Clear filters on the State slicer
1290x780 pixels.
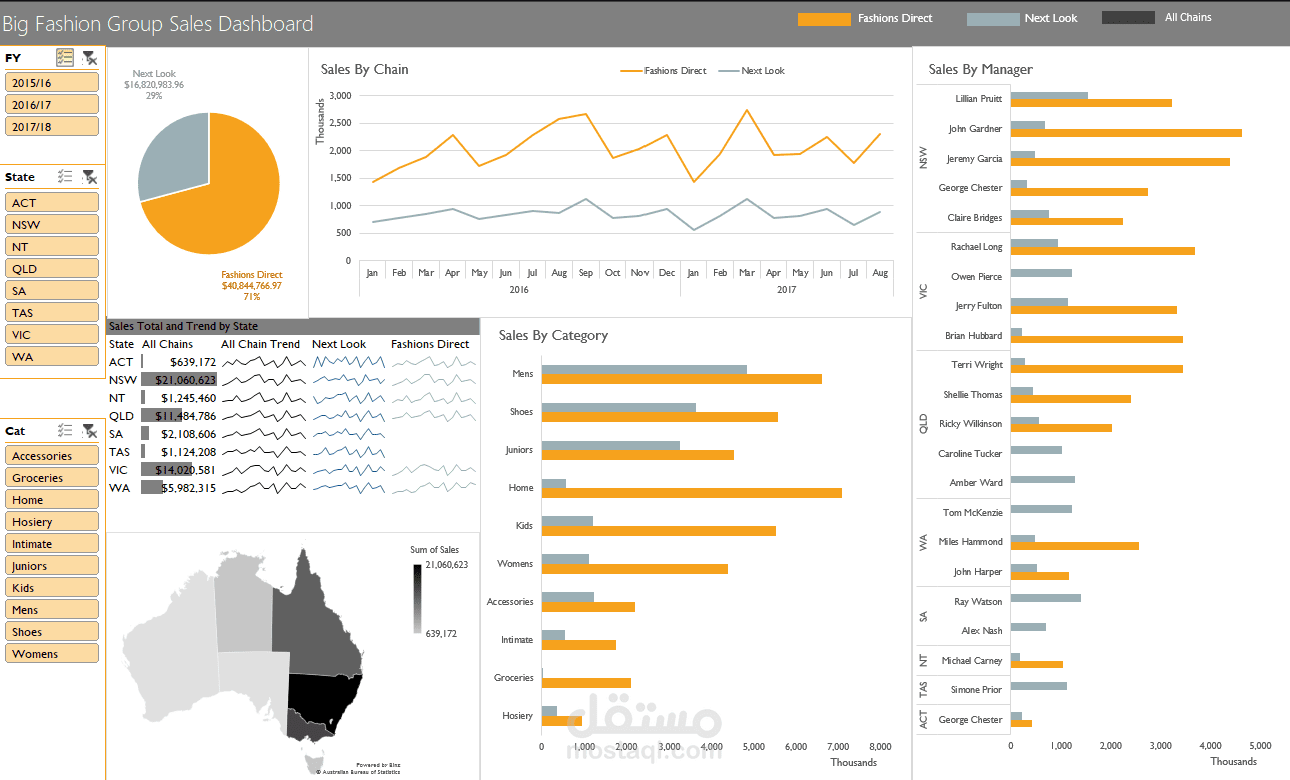(89, 177)
